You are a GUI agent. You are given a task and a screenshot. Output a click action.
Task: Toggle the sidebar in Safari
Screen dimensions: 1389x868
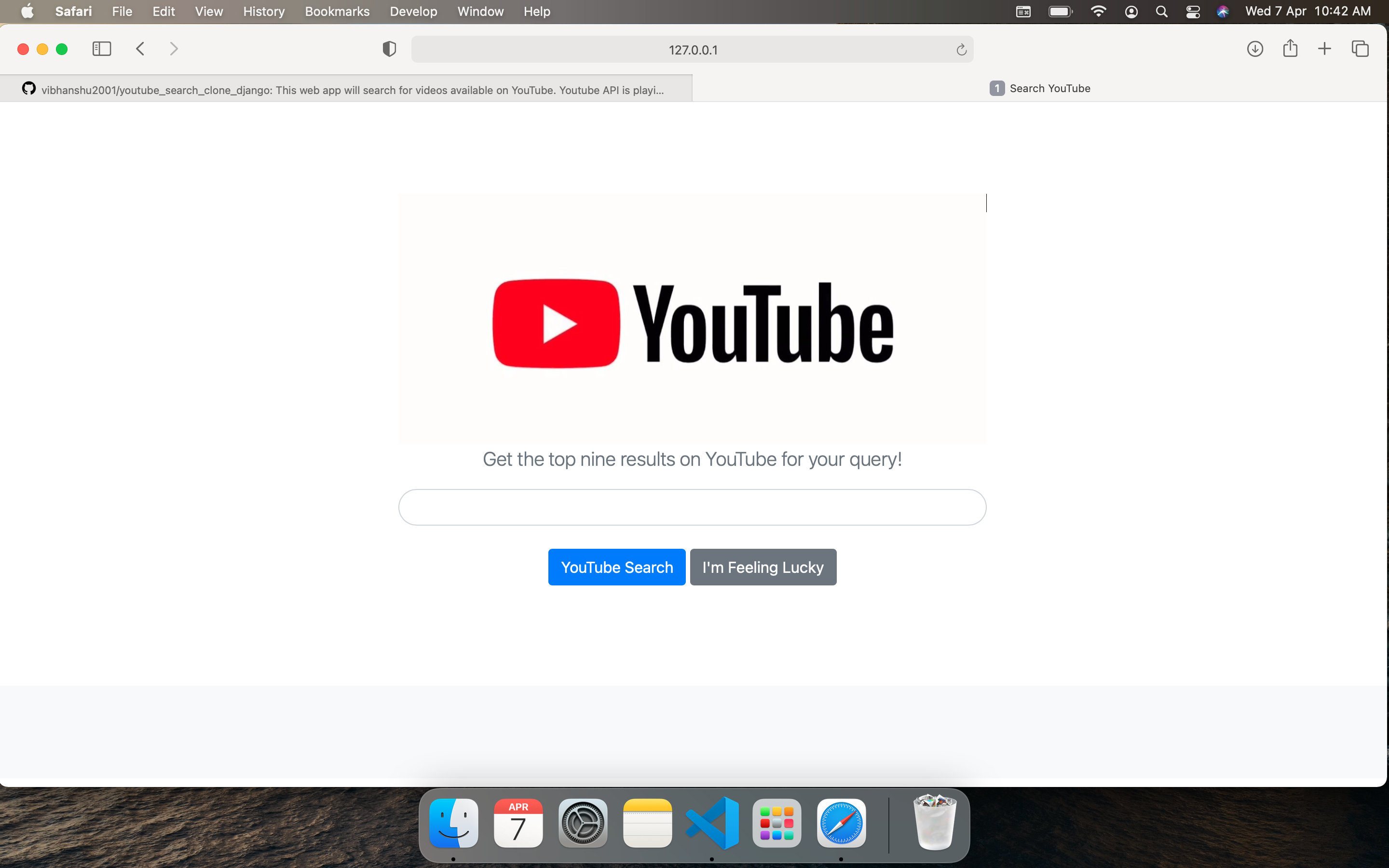pos(102,49)
